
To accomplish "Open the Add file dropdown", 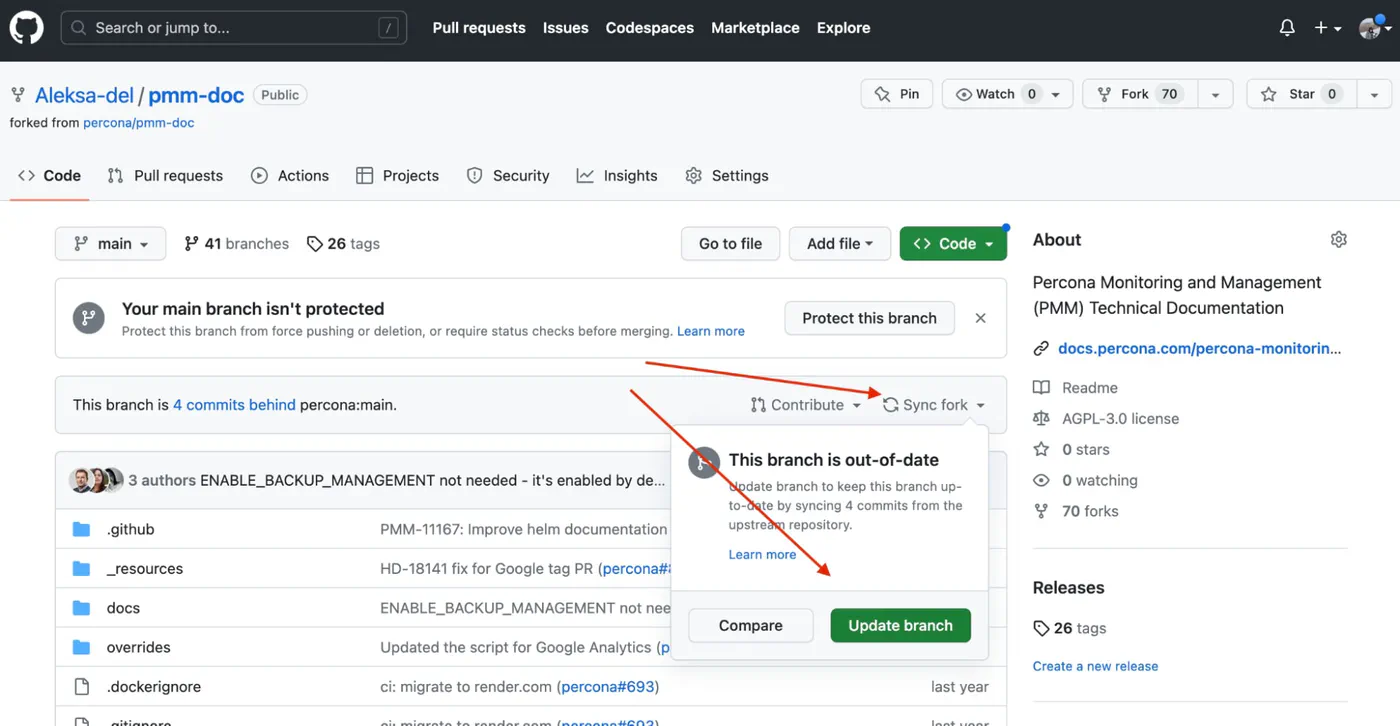I will [840, 244].
